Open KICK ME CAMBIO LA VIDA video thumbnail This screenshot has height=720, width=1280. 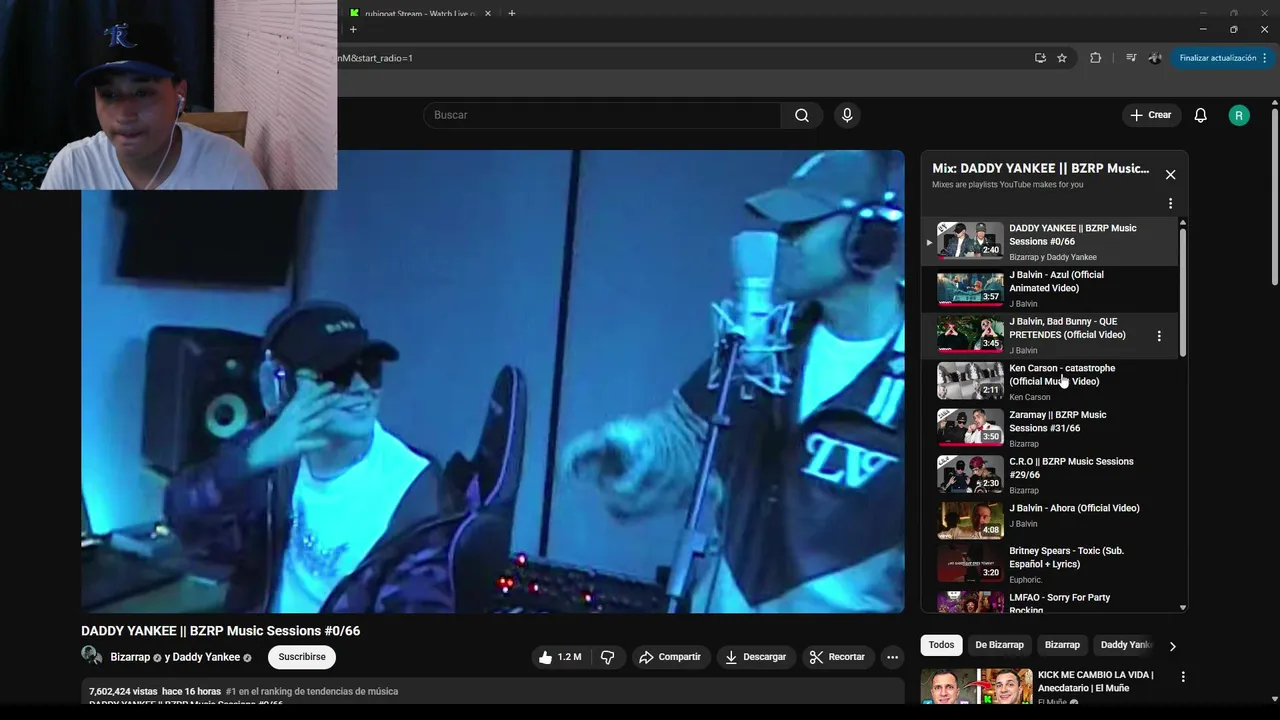[x=976, y=687]
